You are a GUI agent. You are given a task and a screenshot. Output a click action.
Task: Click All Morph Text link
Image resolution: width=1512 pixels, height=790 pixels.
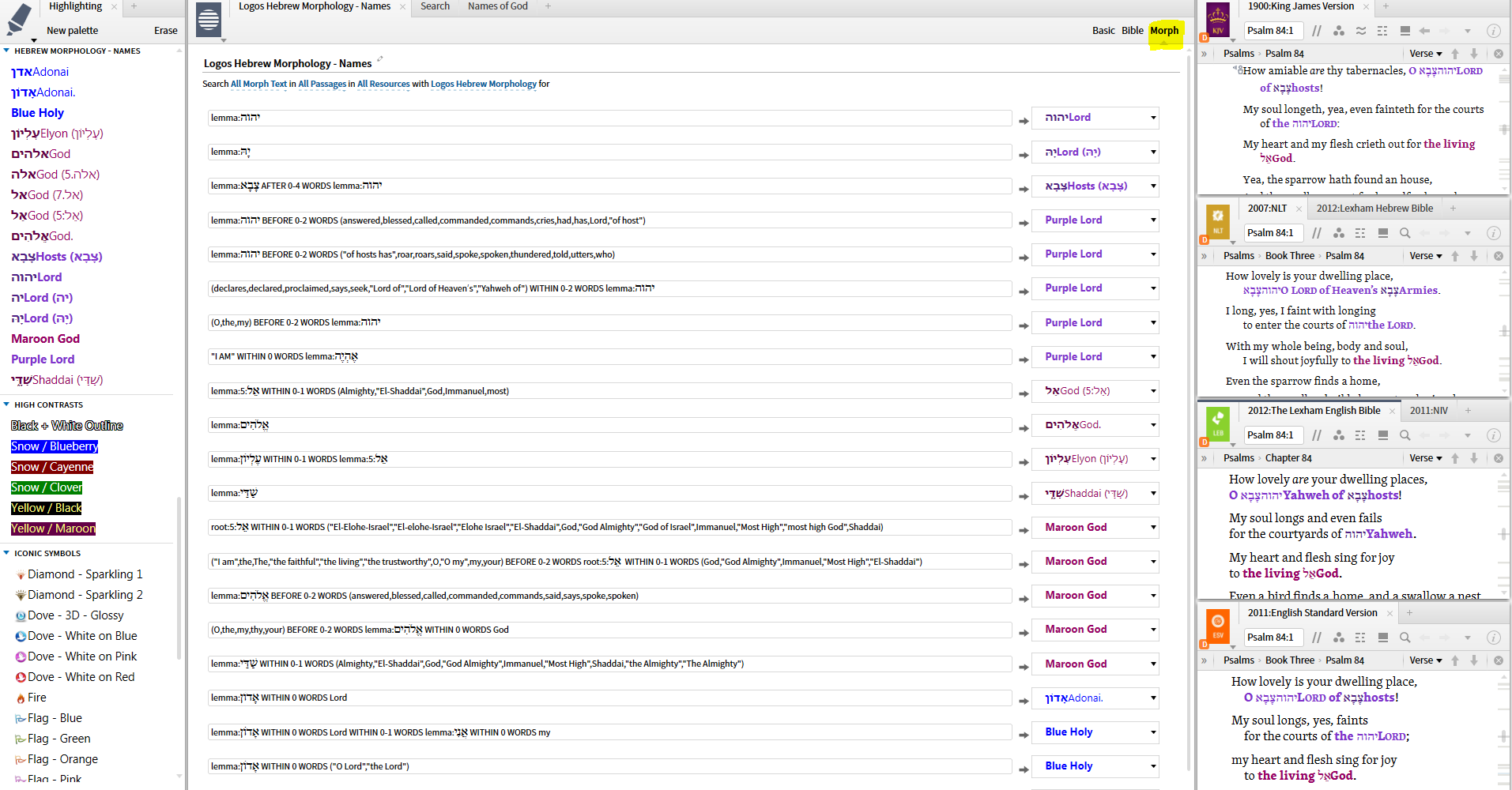coord(258,84)
